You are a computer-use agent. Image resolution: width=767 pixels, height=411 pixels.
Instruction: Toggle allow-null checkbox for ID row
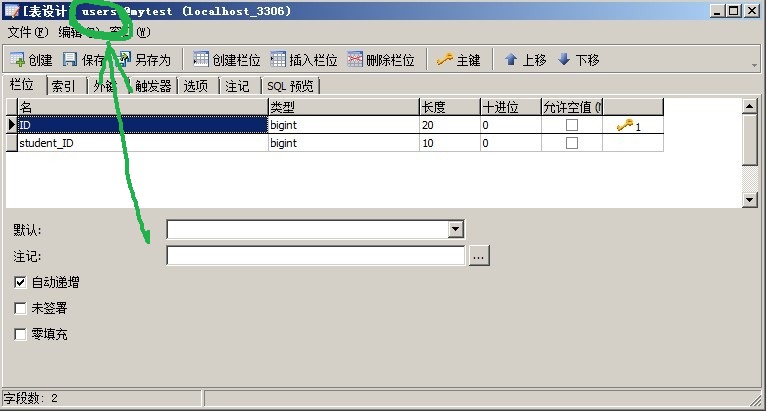(571, 125)
